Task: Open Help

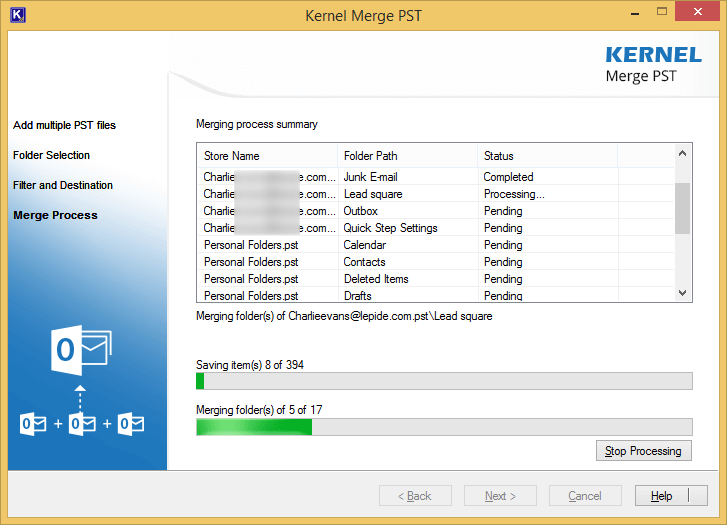Action: click(671, 496)
